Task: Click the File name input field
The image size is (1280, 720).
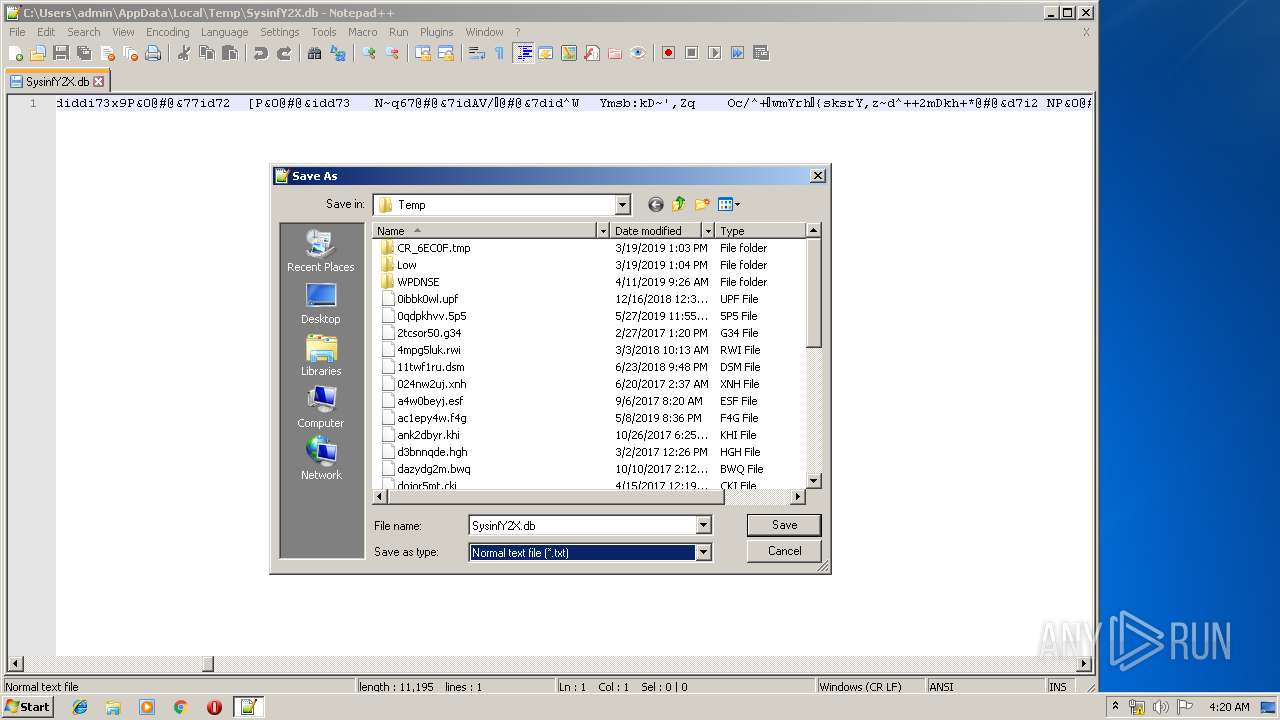Action: pyautogui.click(x=582, y=525)
